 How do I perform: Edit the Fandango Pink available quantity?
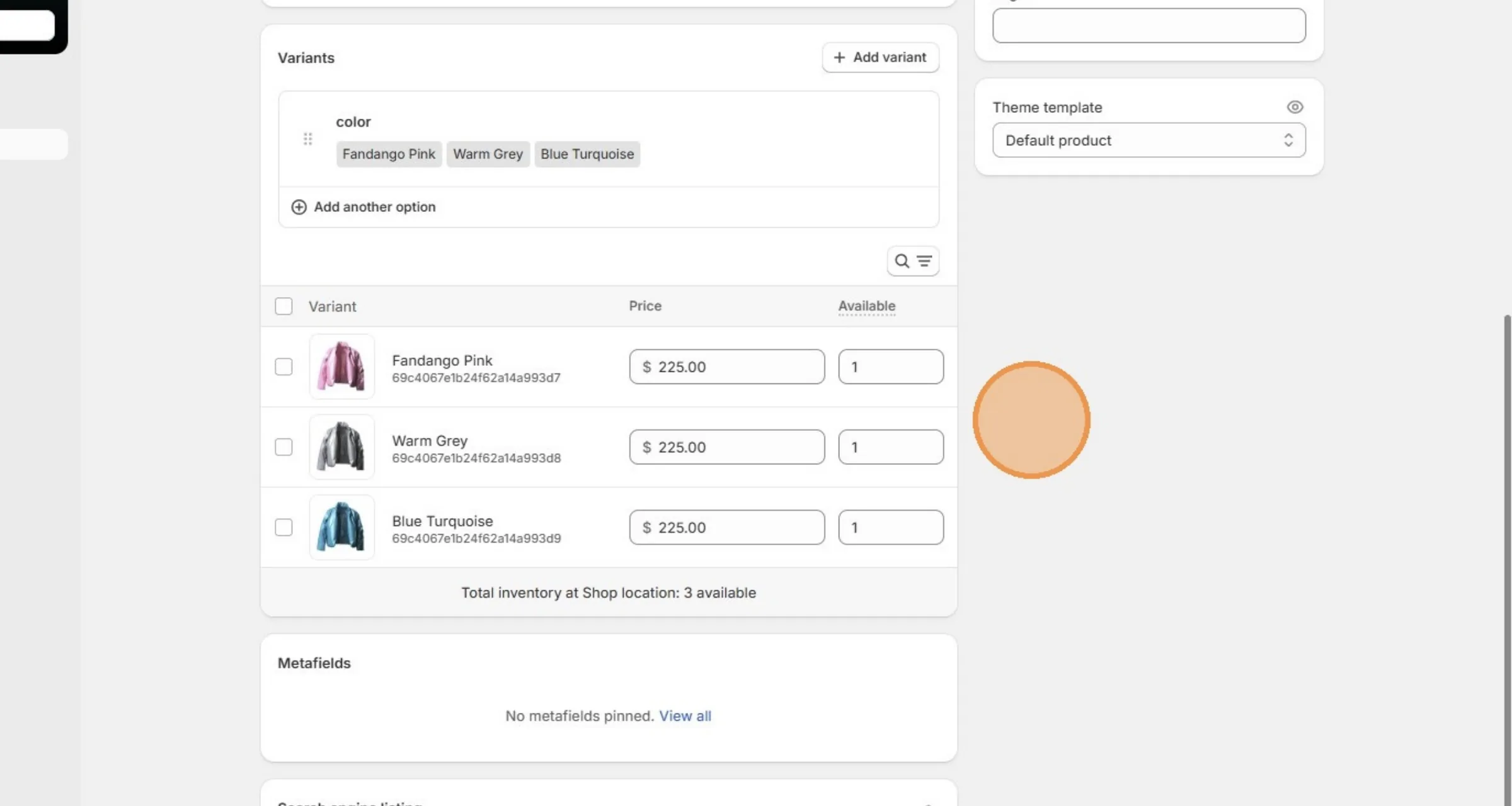tap(891, 366)
